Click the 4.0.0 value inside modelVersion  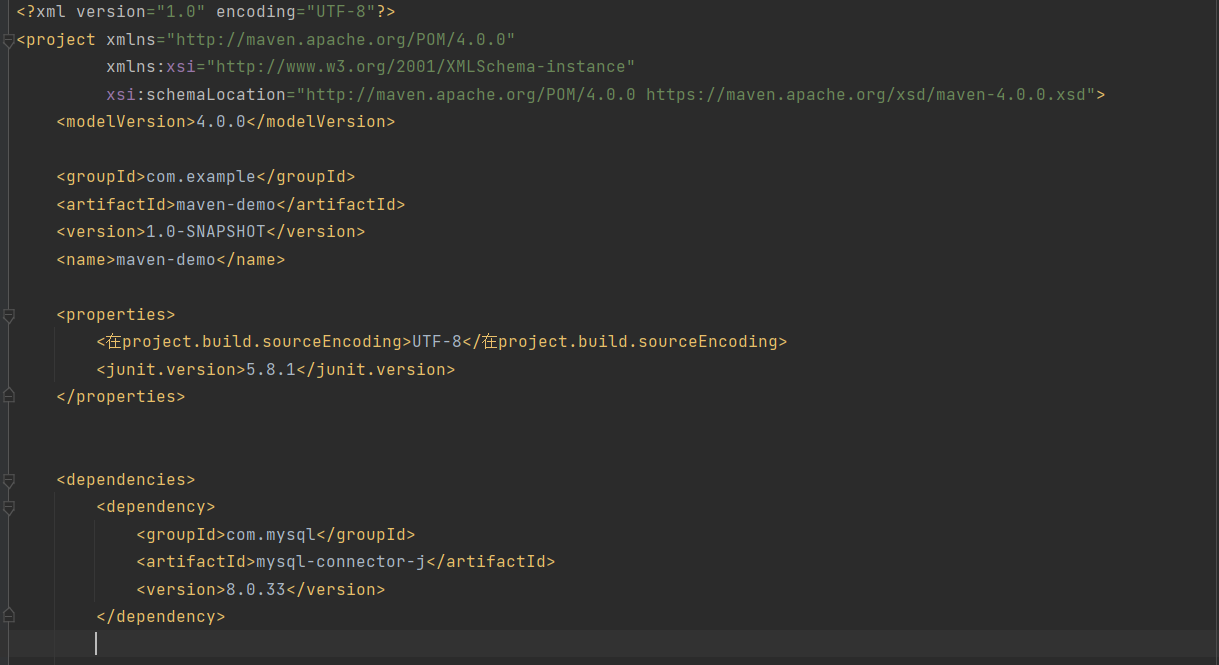(221, 121)
